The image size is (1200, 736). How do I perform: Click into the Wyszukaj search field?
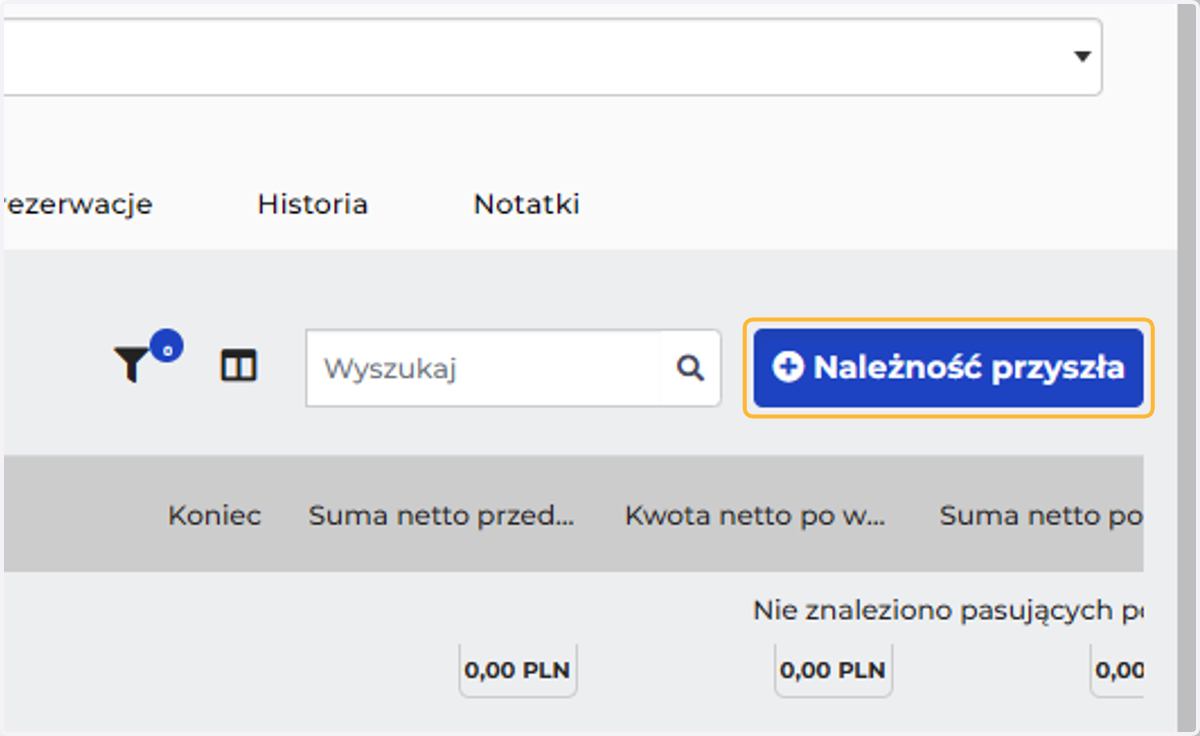coord(483,368)
